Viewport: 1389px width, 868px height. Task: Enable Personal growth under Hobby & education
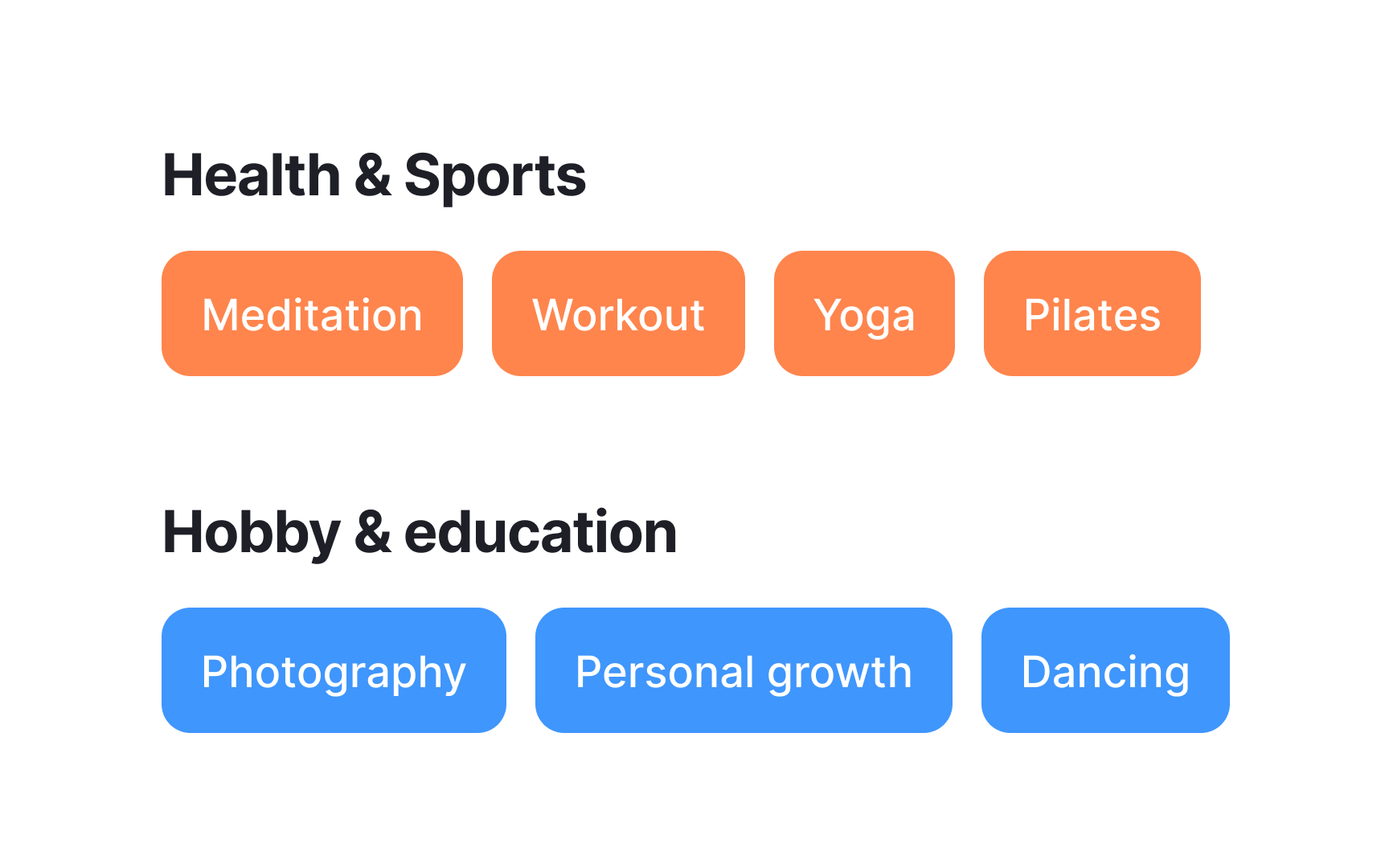click(x=744, y=670)
